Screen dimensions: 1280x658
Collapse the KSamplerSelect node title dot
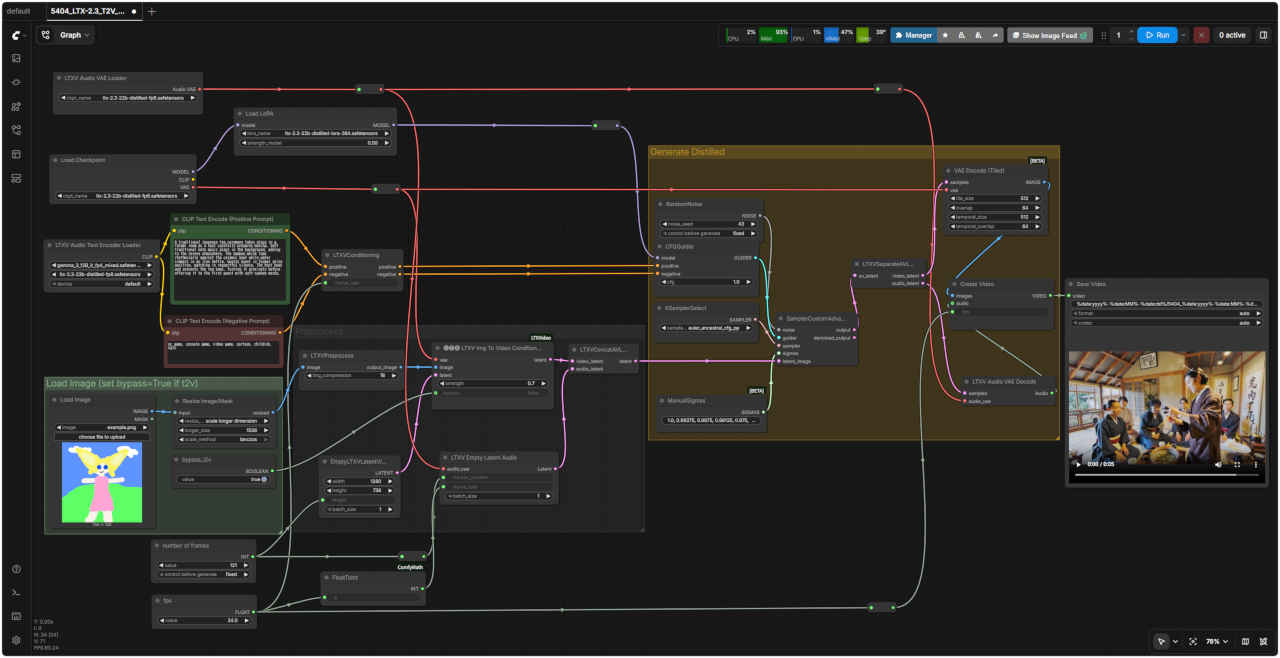(660, 308)
